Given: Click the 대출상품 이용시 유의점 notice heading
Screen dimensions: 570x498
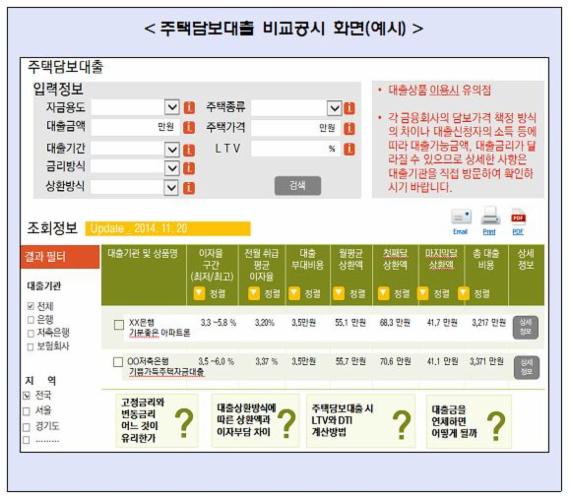Looking at the screenshot, I should click(x=439, y=90).
